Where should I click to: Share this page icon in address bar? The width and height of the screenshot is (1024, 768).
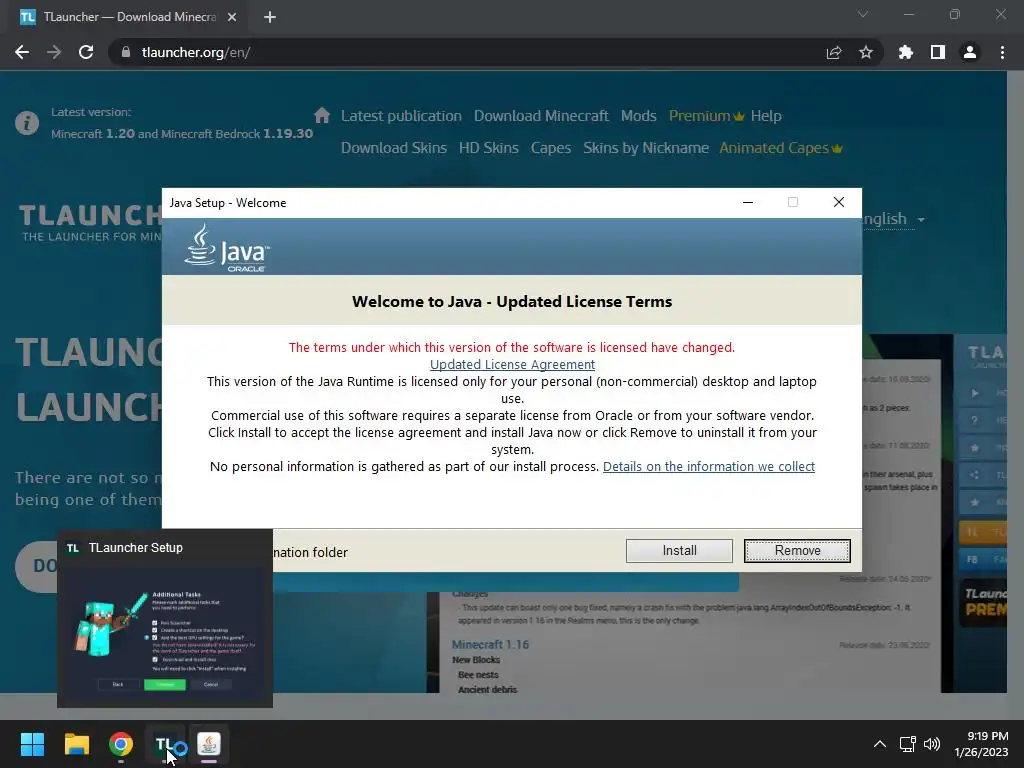(x=834, y=52)
